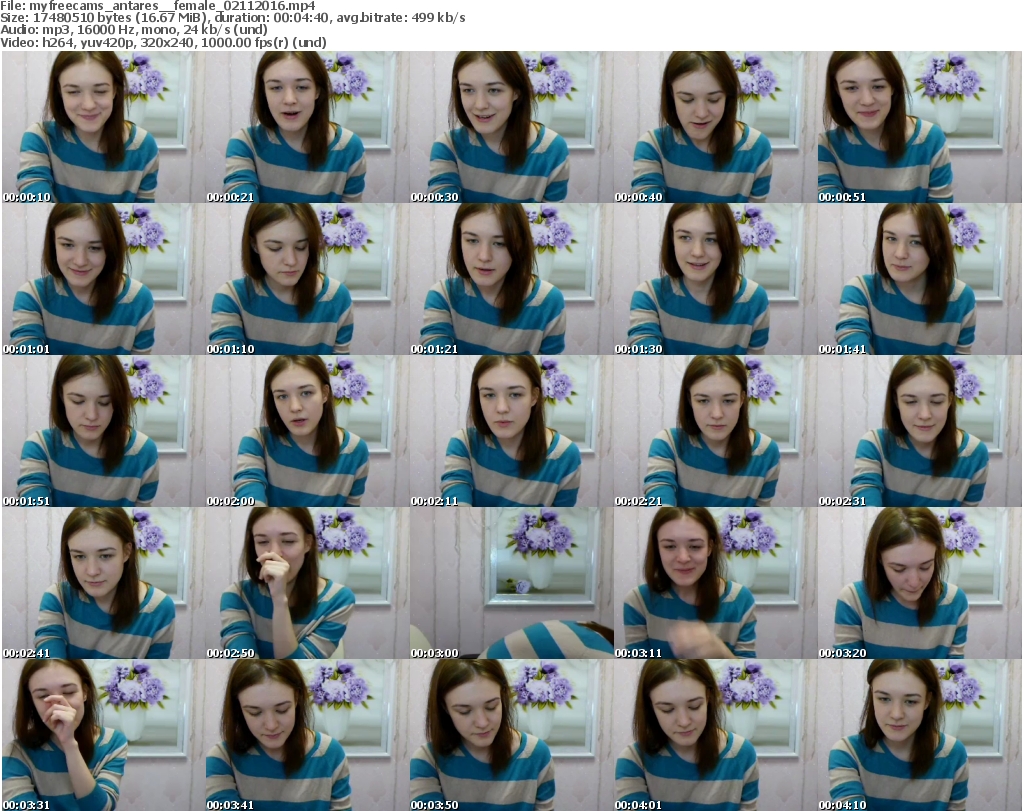1024x811 pixels.
Task: Click the frame with timestamp 00:02:50
Action: click(x=307, y=583)
